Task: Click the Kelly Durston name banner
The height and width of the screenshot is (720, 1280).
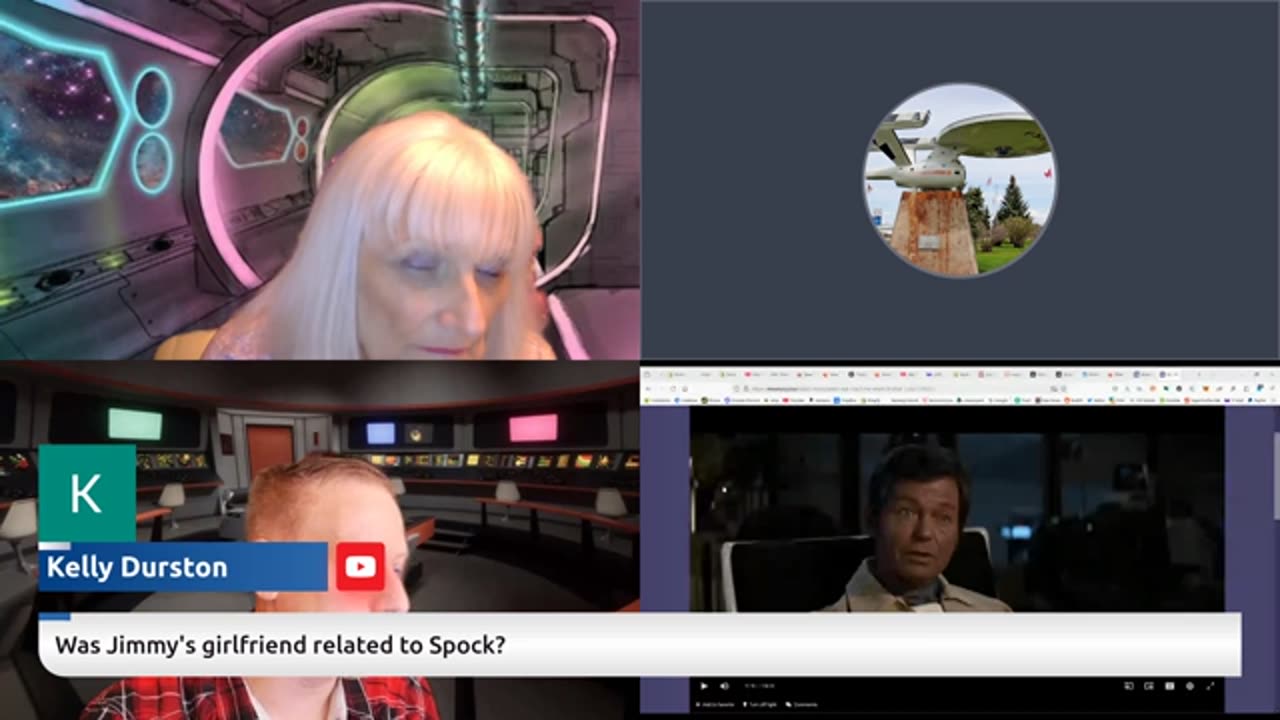Action: [x=183, y=567]
